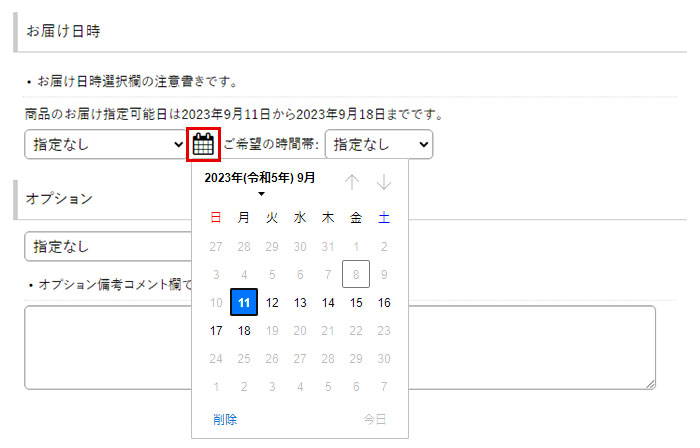Select September 15 in the calendar
This screenshot has height=448, width=700.
[356, 303]
